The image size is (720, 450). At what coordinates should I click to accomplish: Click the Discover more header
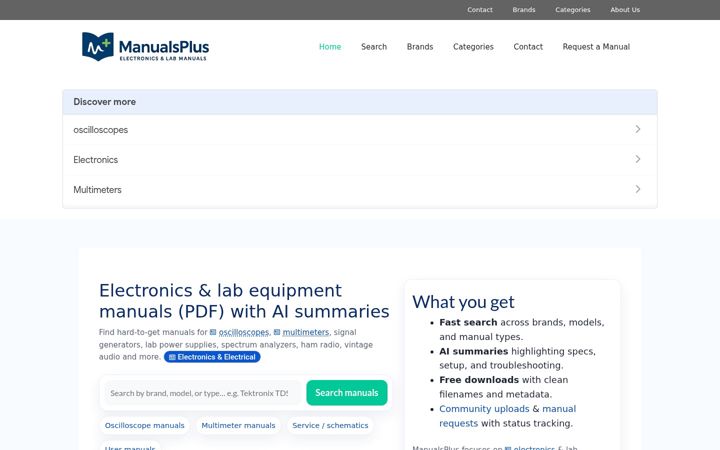360,102
